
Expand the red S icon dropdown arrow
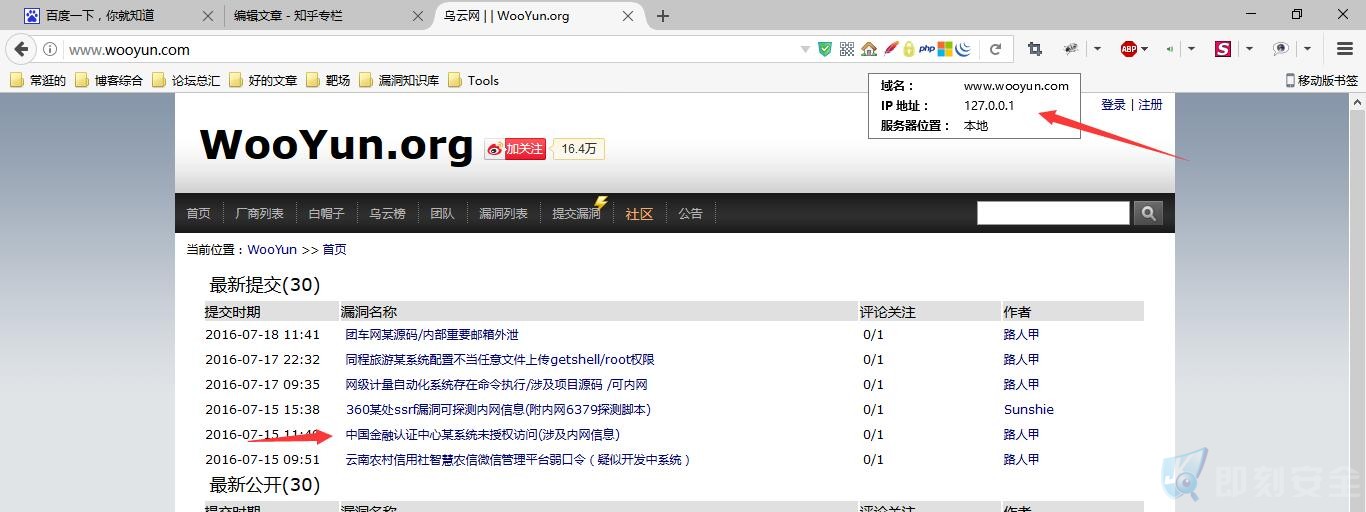(1249, 49)
